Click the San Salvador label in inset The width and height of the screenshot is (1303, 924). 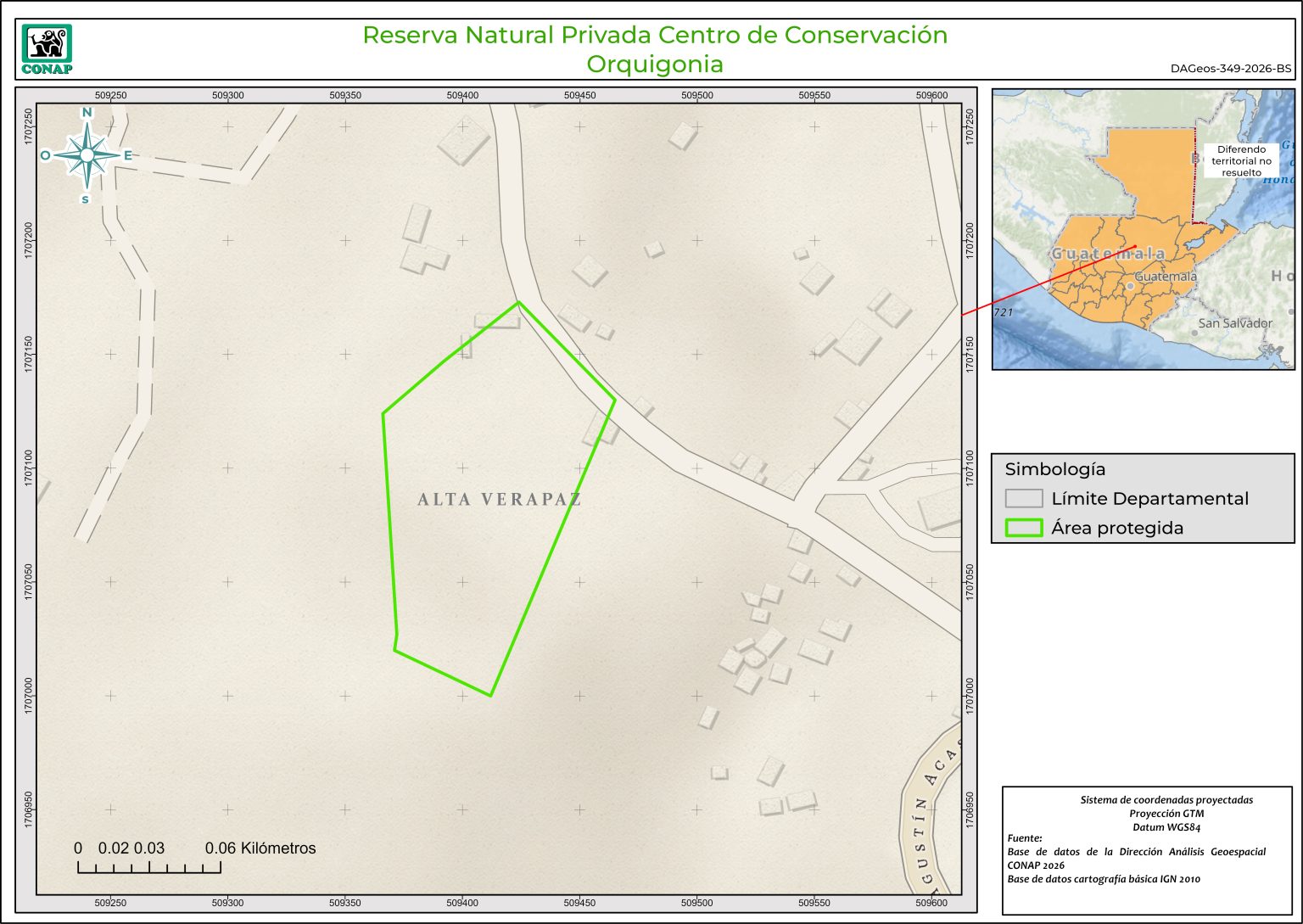[x=1235, y=323]
